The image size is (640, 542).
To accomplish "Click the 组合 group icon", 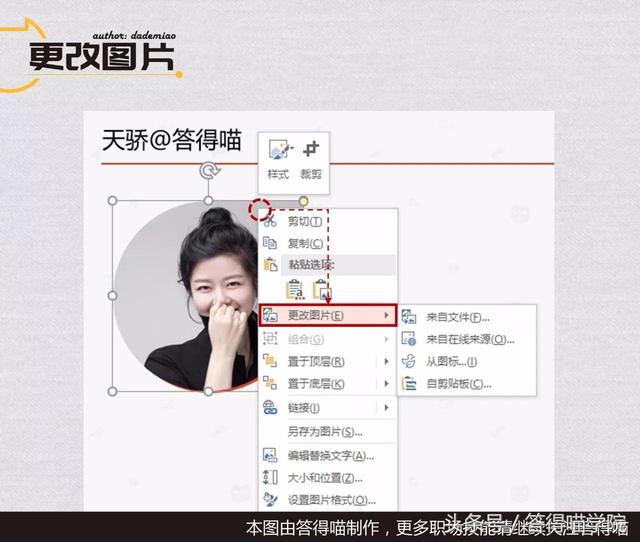I will [x=270, y=338].
